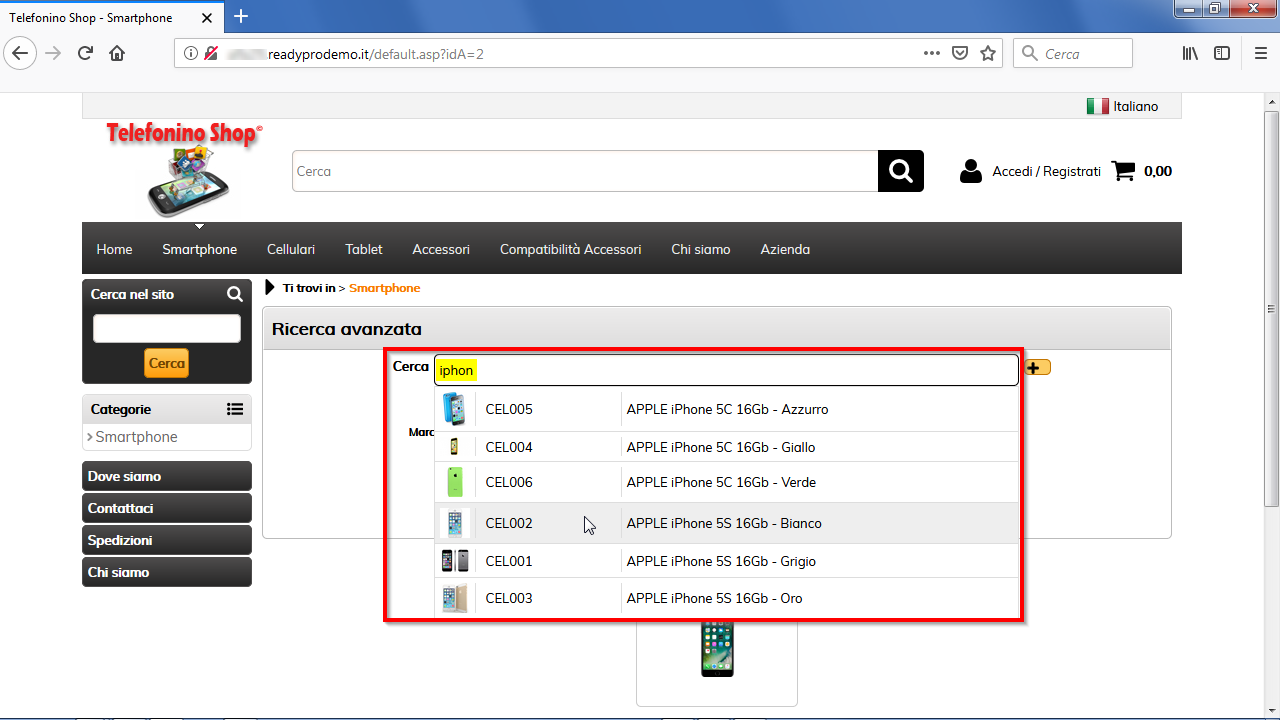The height and width of the screenshot is (720, 1280).
Task: Open the Cellulari menu item
Action: (291, 249)
